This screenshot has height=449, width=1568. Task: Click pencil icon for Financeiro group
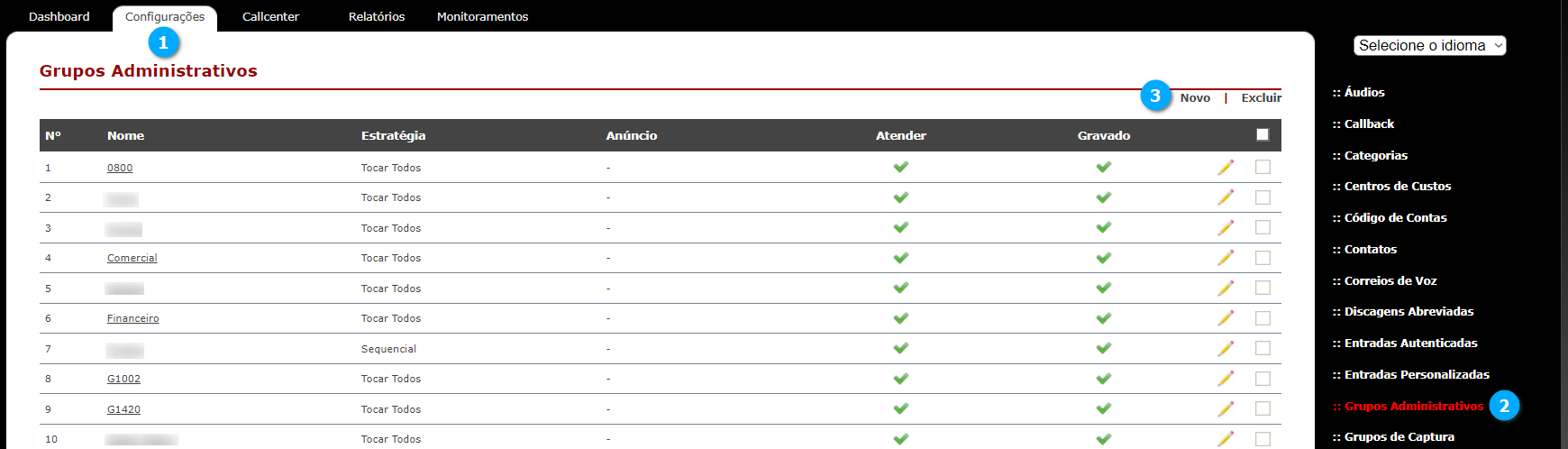[1226, 317]
